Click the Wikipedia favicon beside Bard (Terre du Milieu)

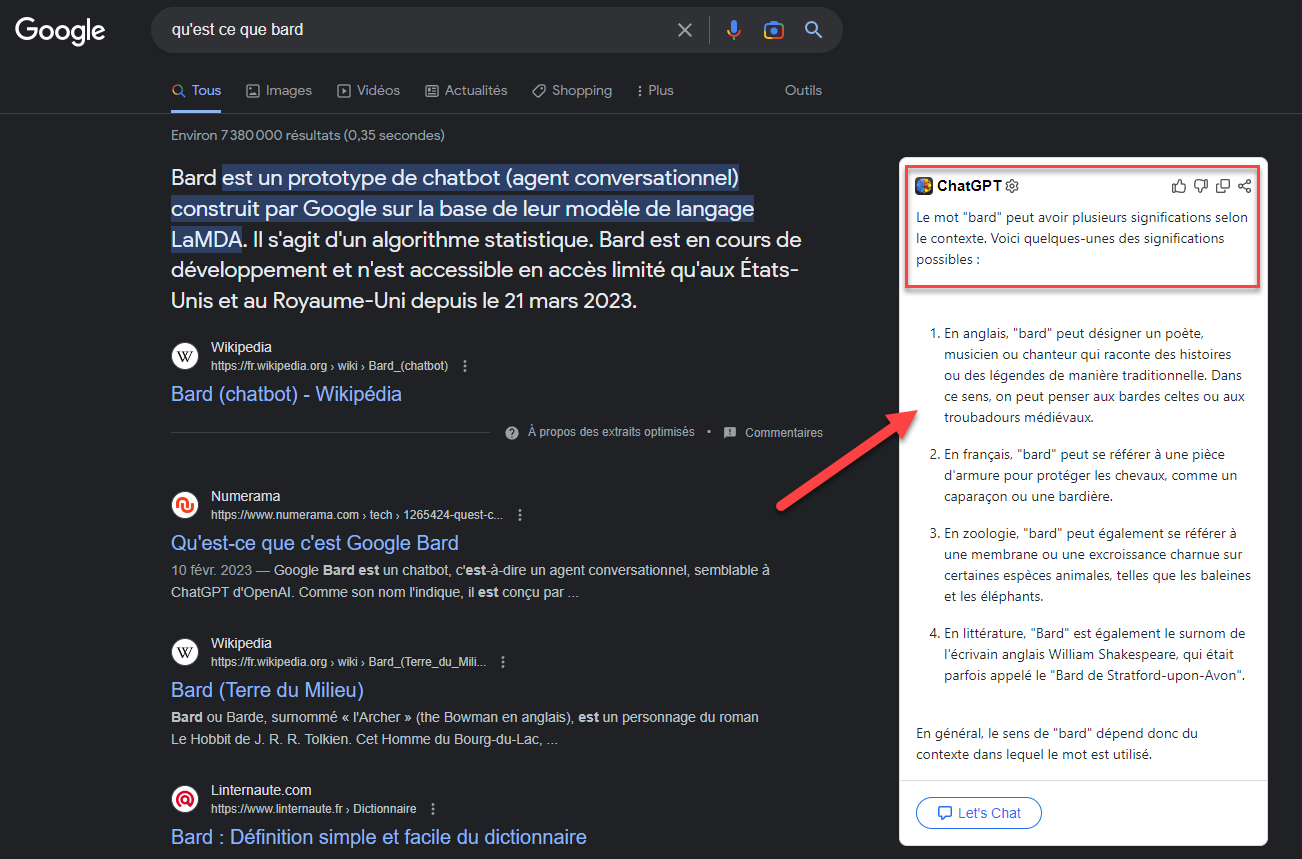(x=185, y=652)
